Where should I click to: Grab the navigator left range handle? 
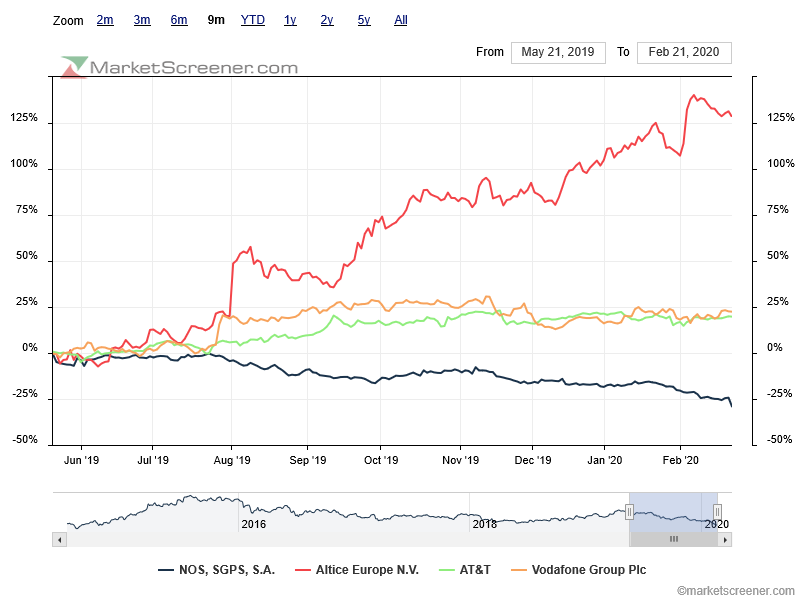coord(629,512)
